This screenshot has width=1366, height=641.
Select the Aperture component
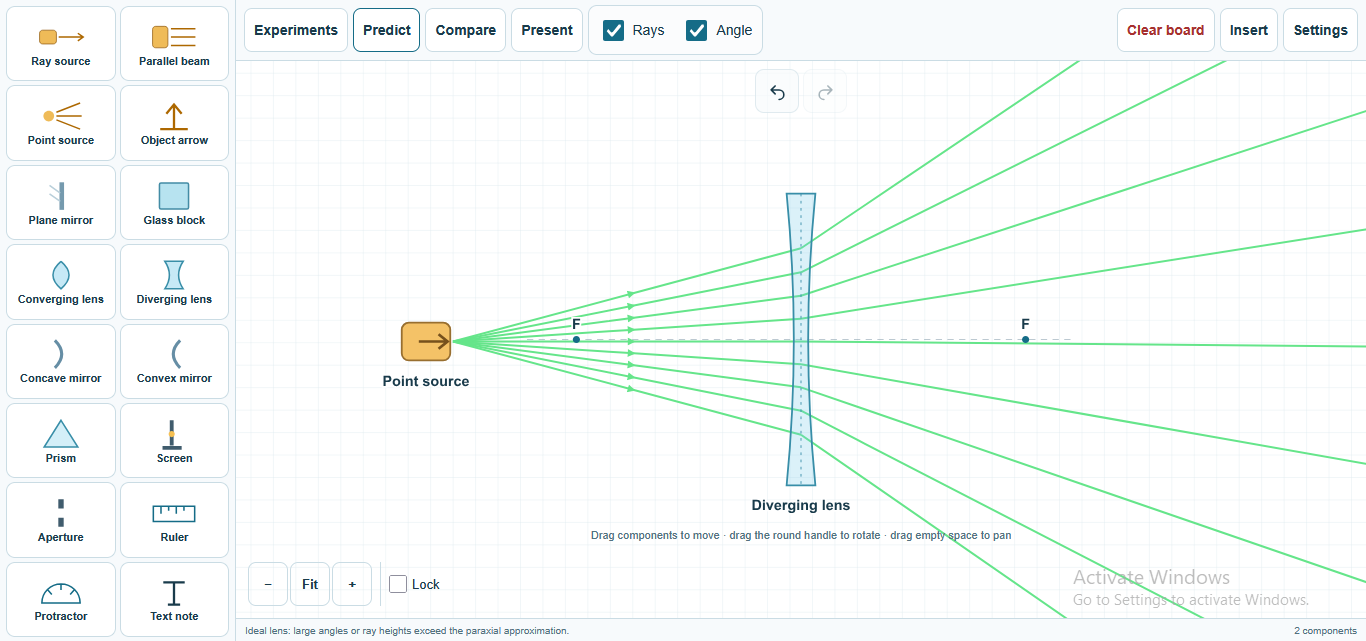(x=61, y=520)
